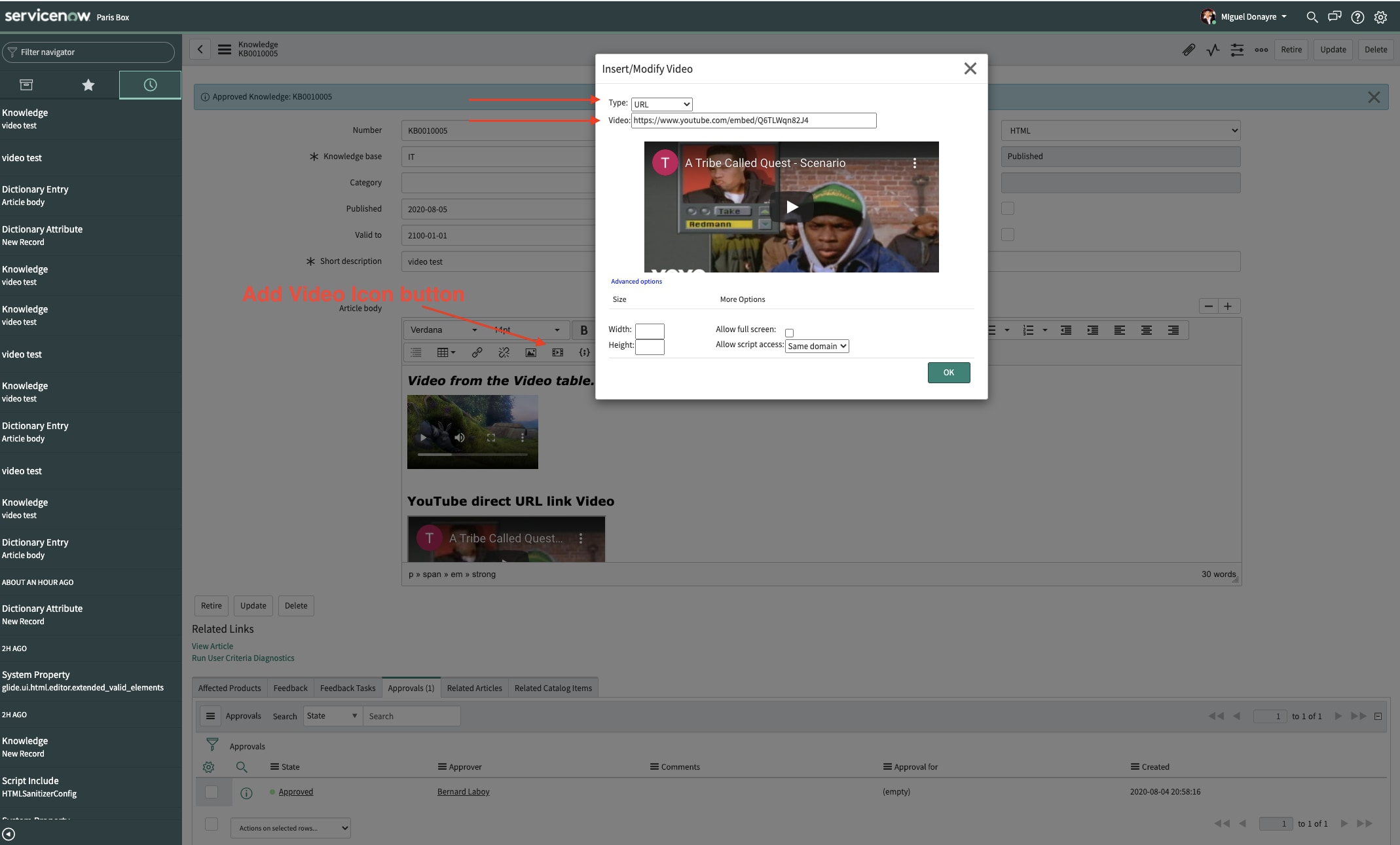Open the Verdana font family dropdown

[x=443, y=329]
